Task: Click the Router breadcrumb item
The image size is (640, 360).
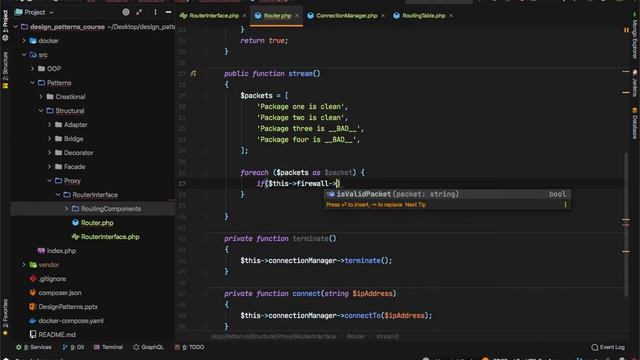Action: 356,337
